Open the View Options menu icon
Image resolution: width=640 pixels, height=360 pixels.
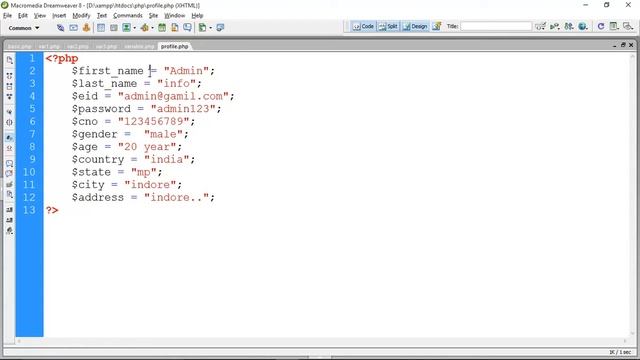(x=614, y=27)
